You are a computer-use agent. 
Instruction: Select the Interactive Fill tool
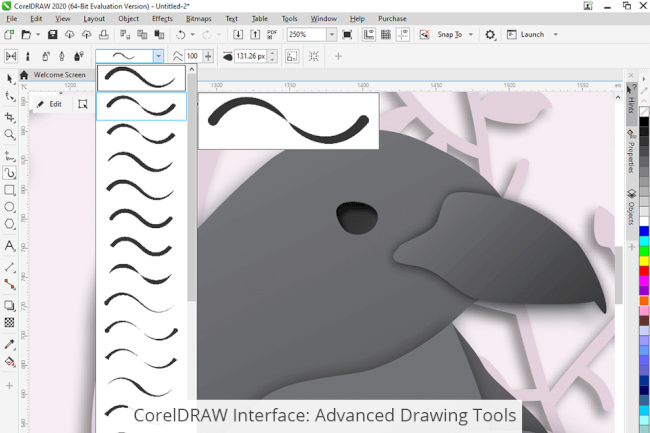(x=9, y=362)
